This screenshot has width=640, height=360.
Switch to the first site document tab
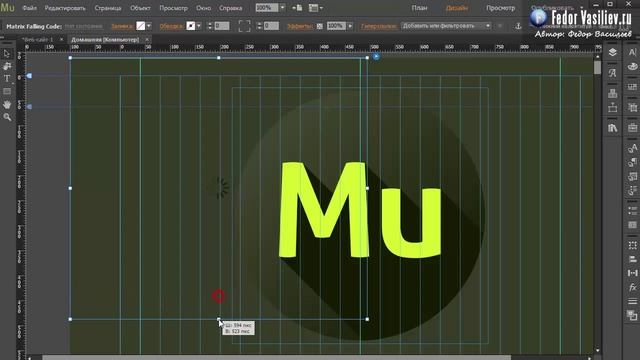point(38,40)
